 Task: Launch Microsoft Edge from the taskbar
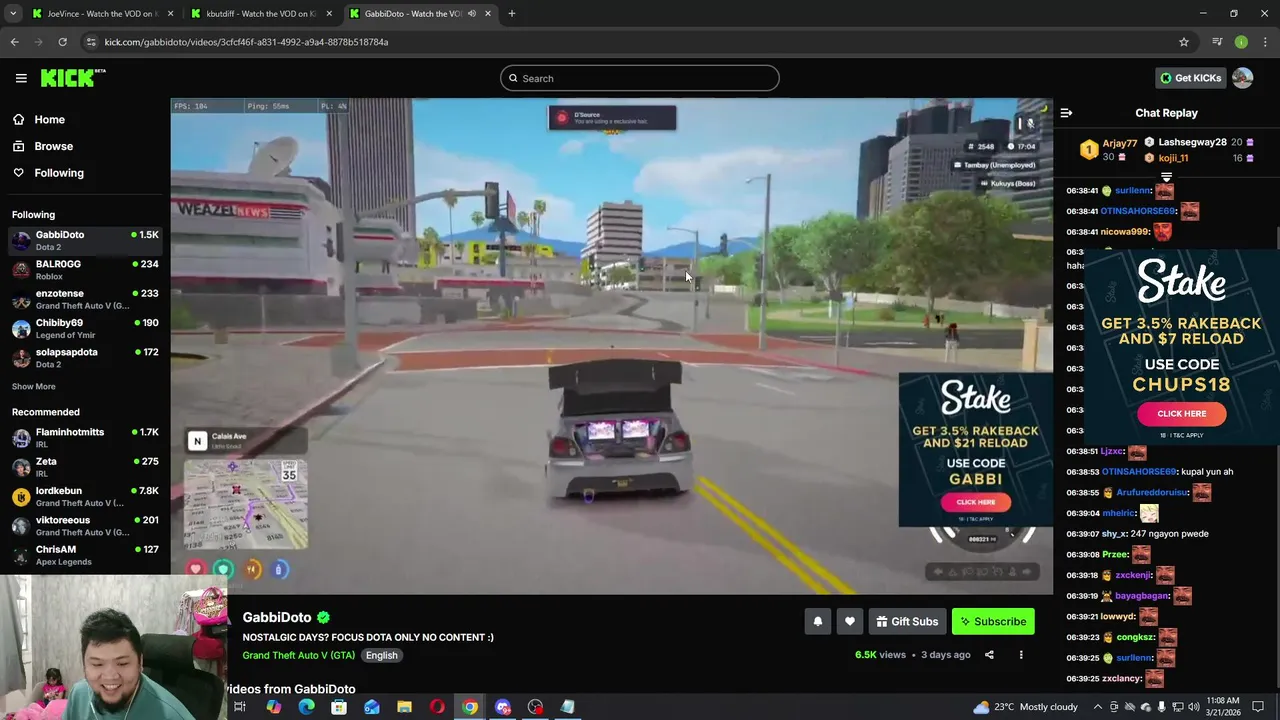(x=306, y=707)
